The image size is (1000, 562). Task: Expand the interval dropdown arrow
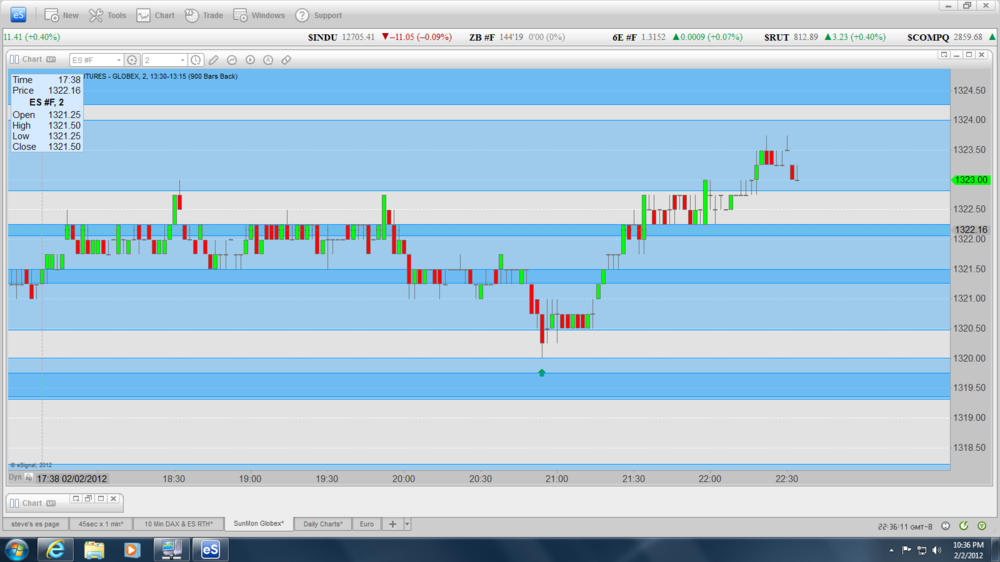tap(183, 60)
